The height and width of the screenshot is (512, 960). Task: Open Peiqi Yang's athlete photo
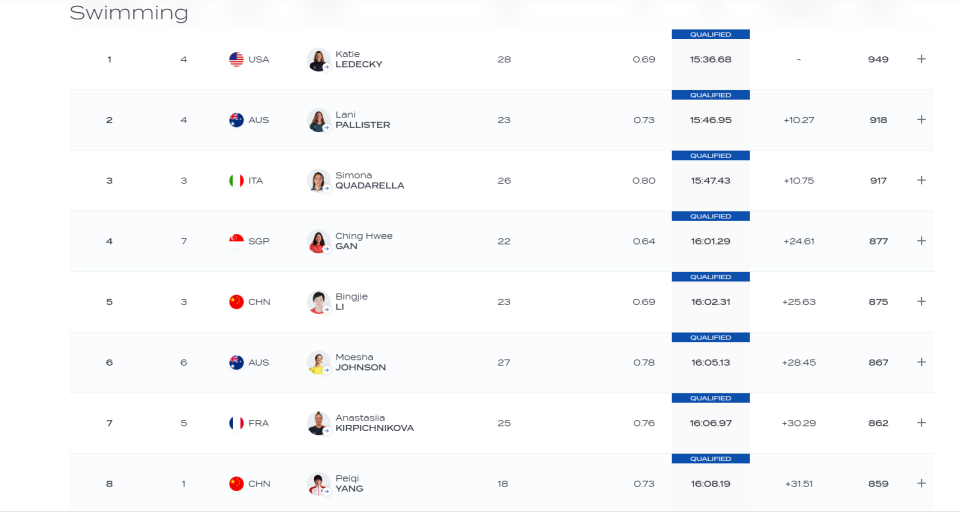click(318, 484)
